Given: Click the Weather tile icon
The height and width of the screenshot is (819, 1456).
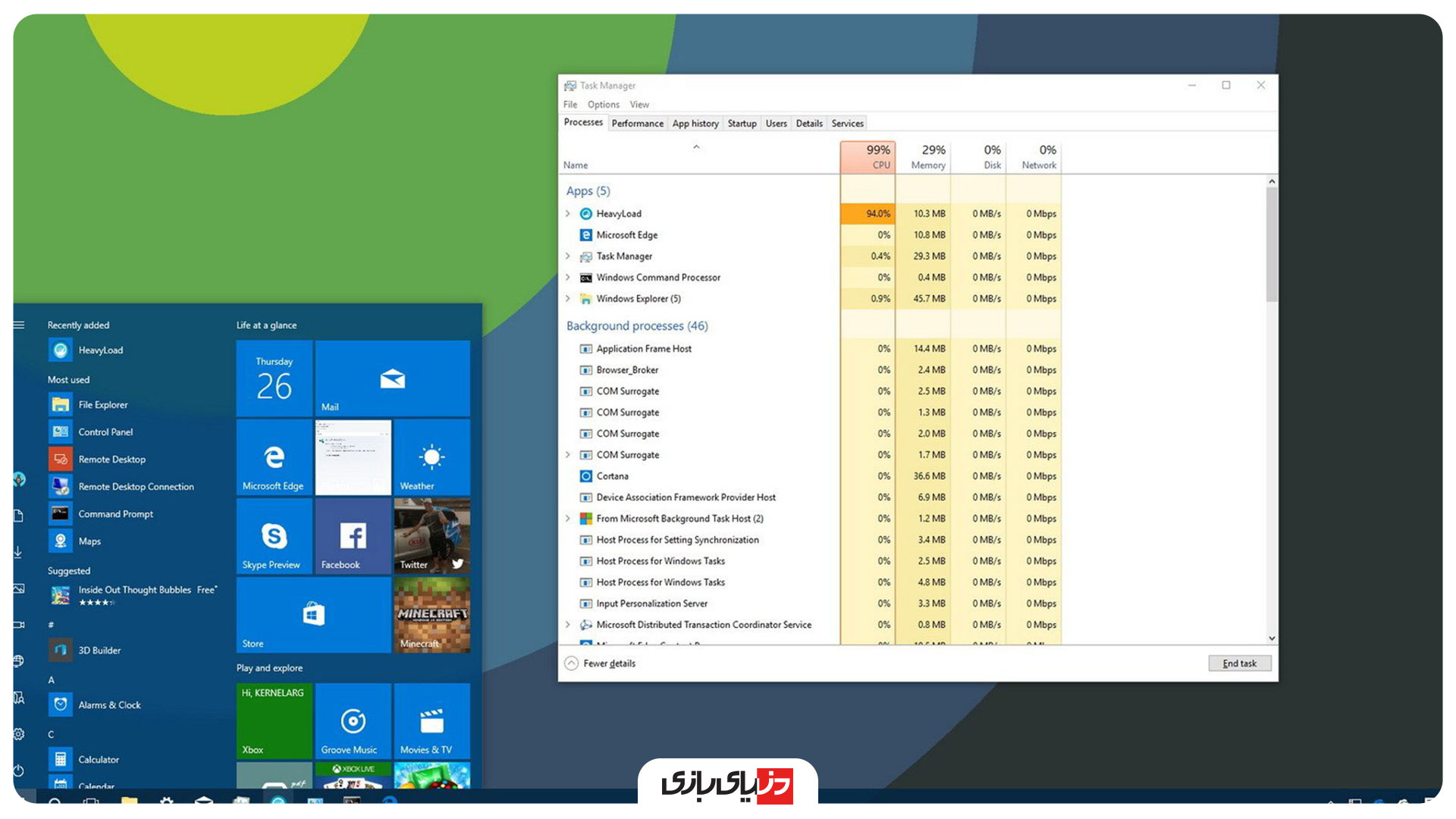Looking at the screenshot, I should point(431,457).
